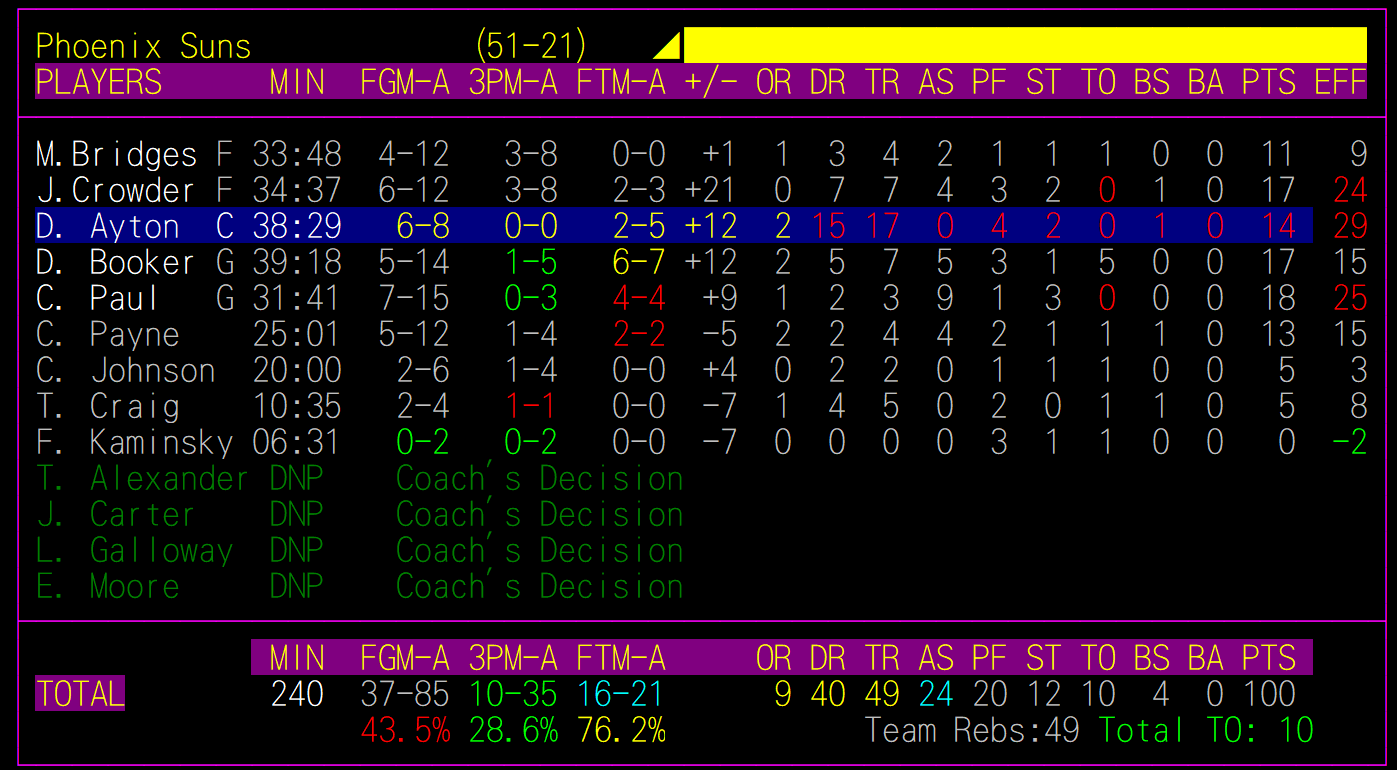1397x770 pixels.
Task: Select the +/- column header
Action: (711, 82)
